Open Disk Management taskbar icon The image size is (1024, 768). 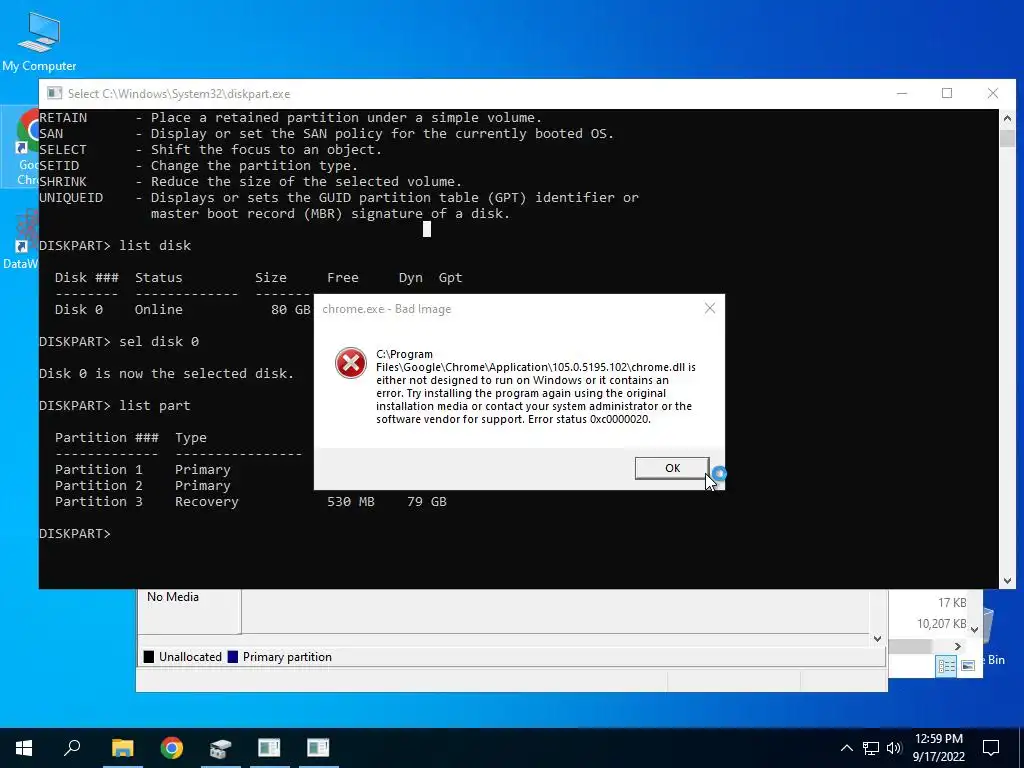point(220,748)
